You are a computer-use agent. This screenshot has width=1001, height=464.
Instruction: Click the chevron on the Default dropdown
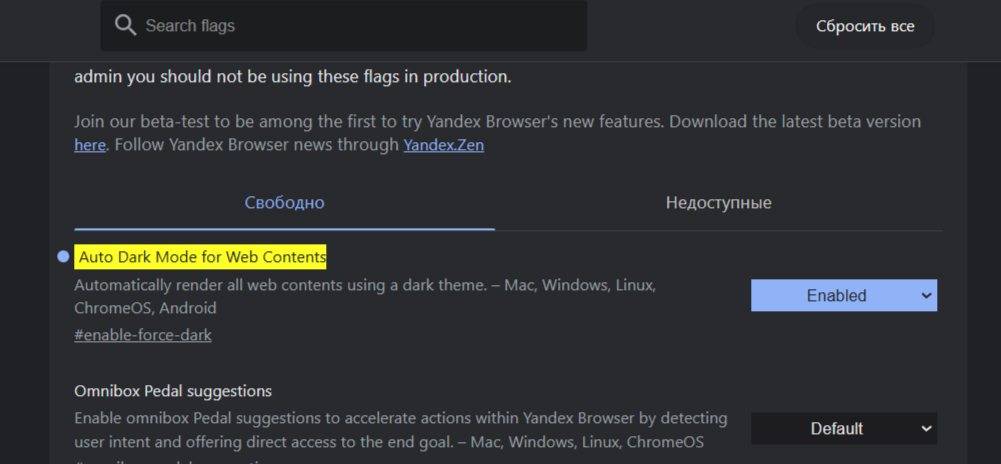point(926,428)
